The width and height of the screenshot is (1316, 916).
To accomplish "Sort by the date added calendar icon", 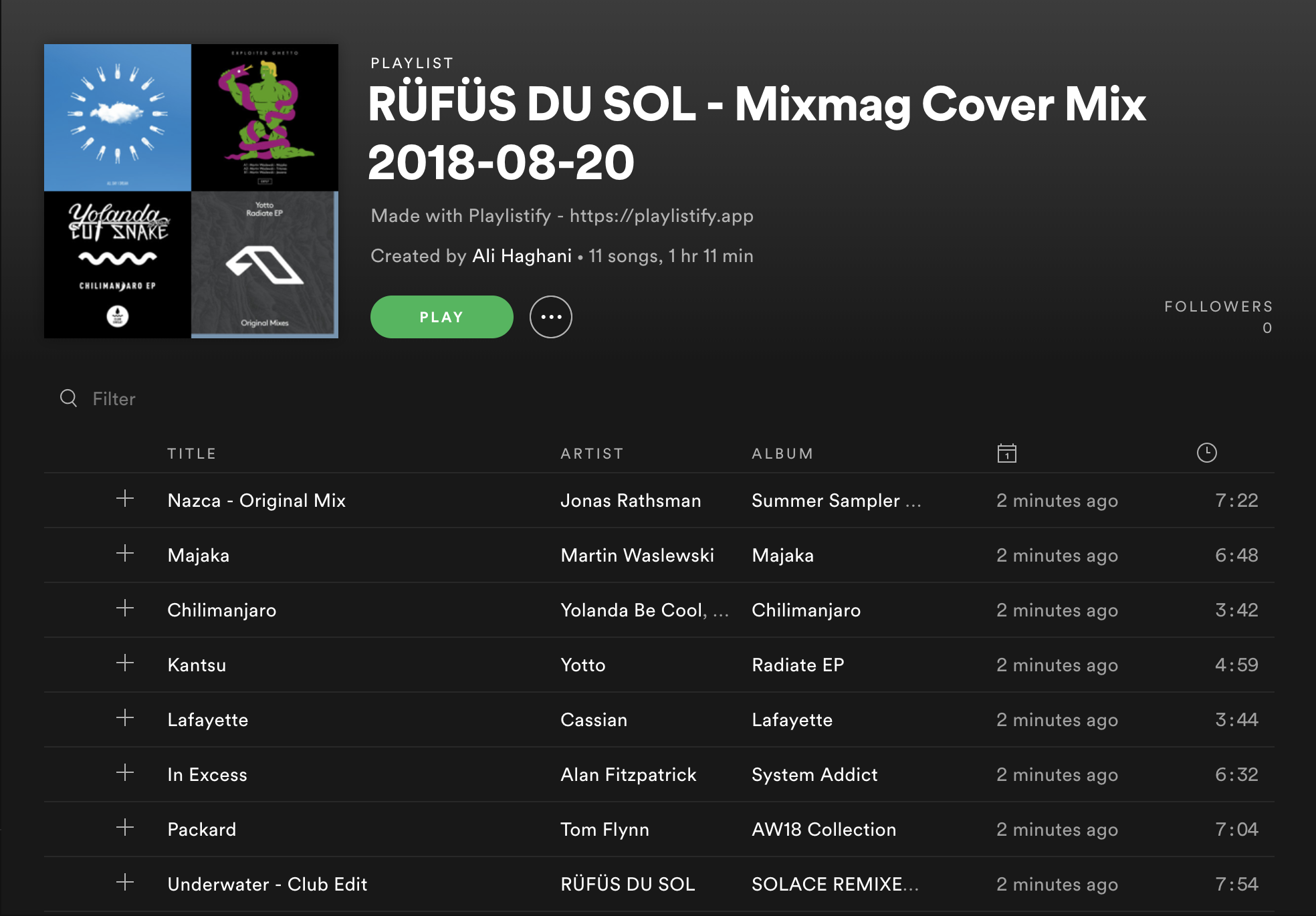I will (1006, 453).
